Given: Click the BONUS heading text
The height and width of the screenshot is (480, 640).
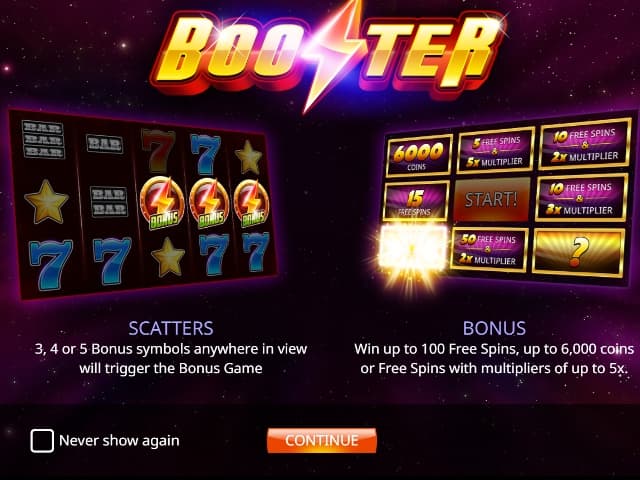Looking at the screenshot, I should (x=494, y=328).
